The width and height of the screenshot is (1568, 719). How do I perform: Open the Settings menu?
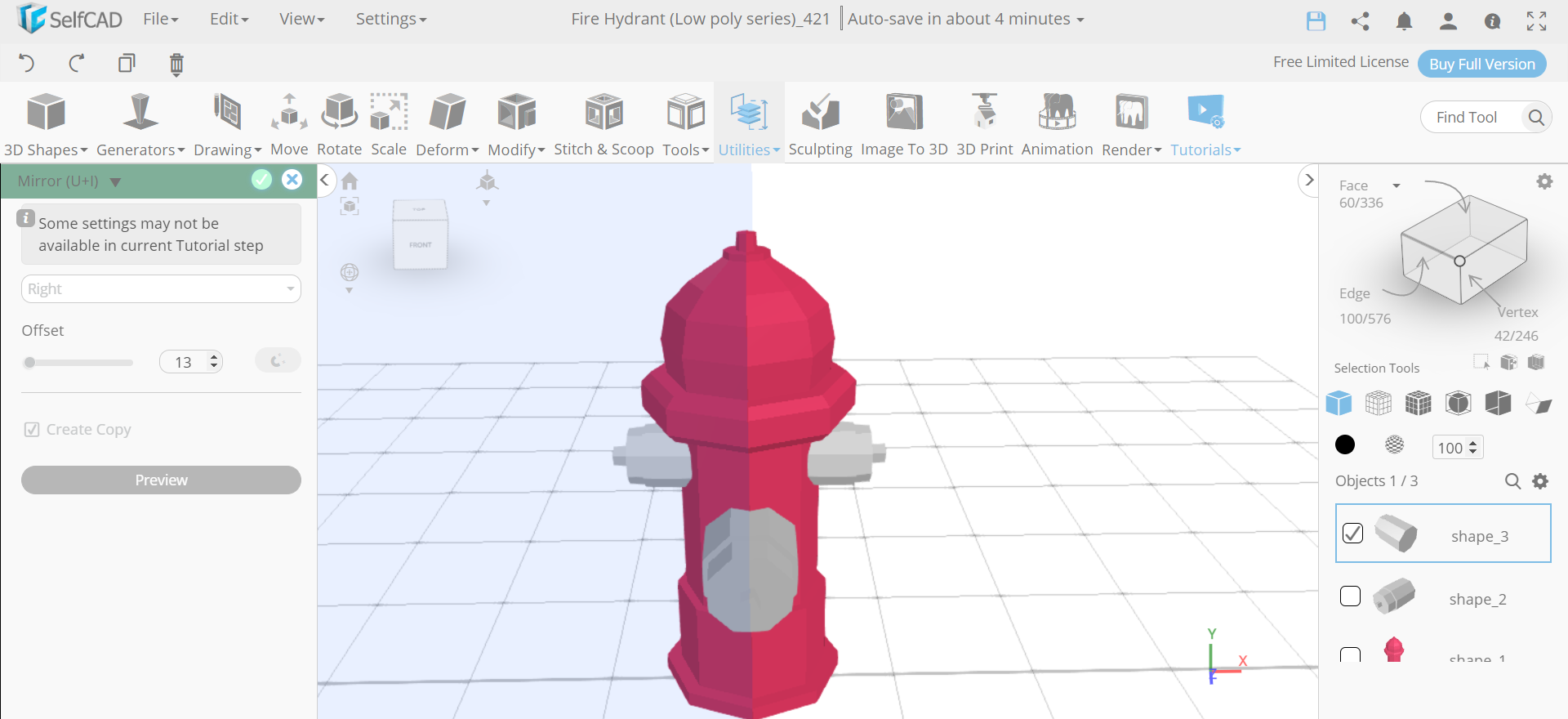[x=390, y=19]
